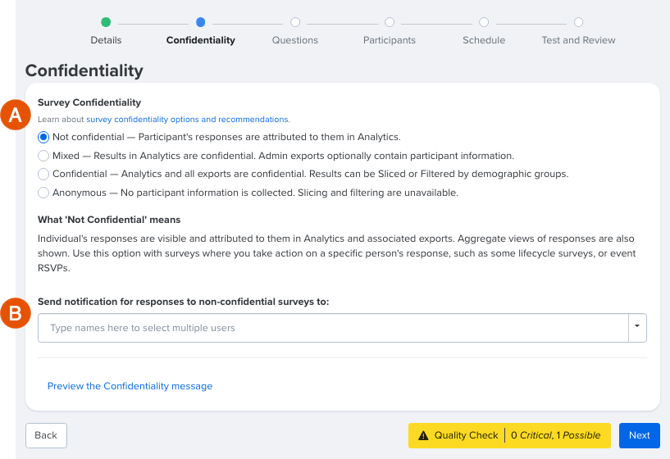
Task: Click the Quality Check warning triangle icon
Action: click(423, 435)
